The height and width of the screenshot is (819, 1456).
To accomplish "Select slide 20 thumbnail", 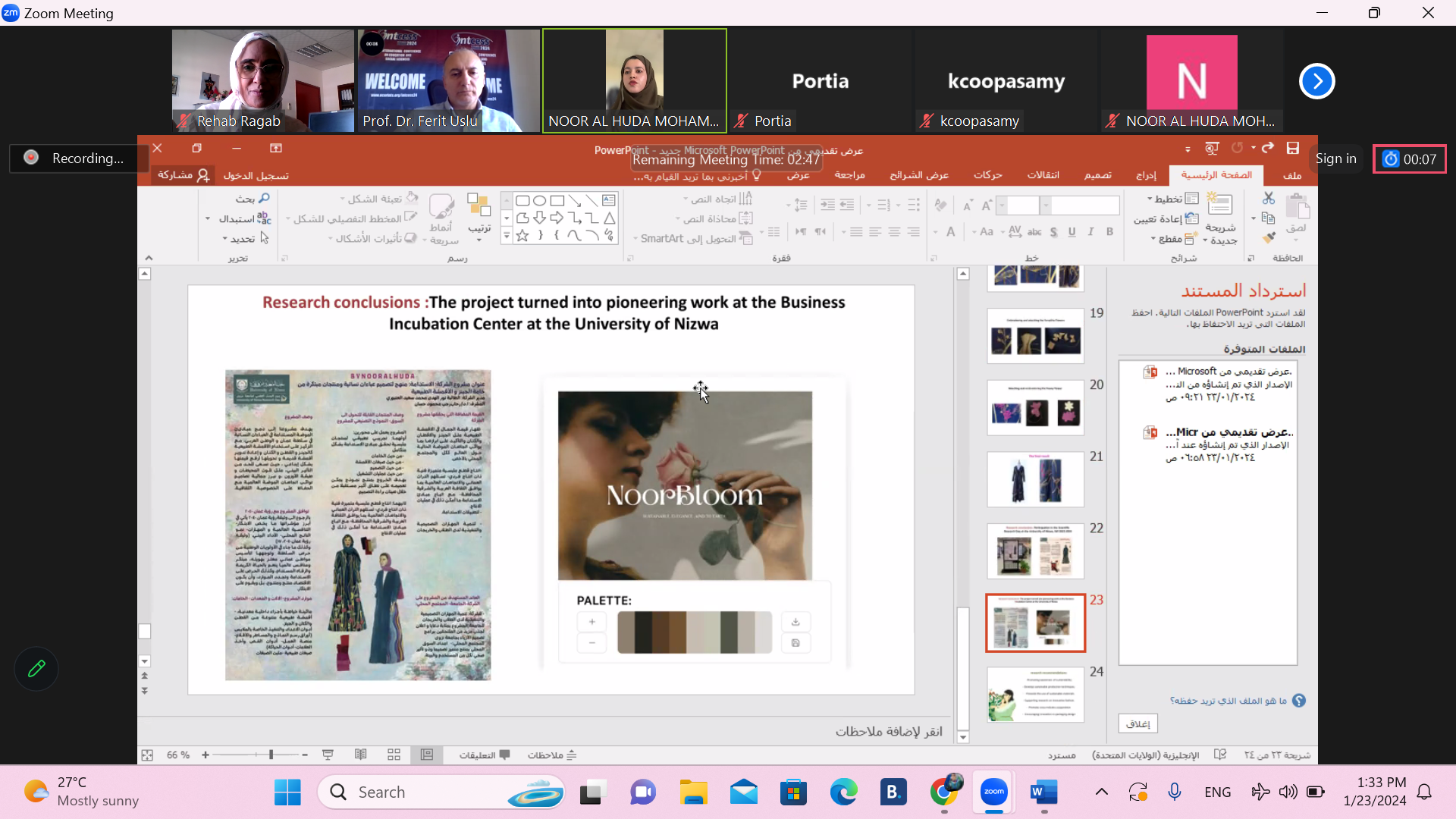I will (x=1035, y=408).
